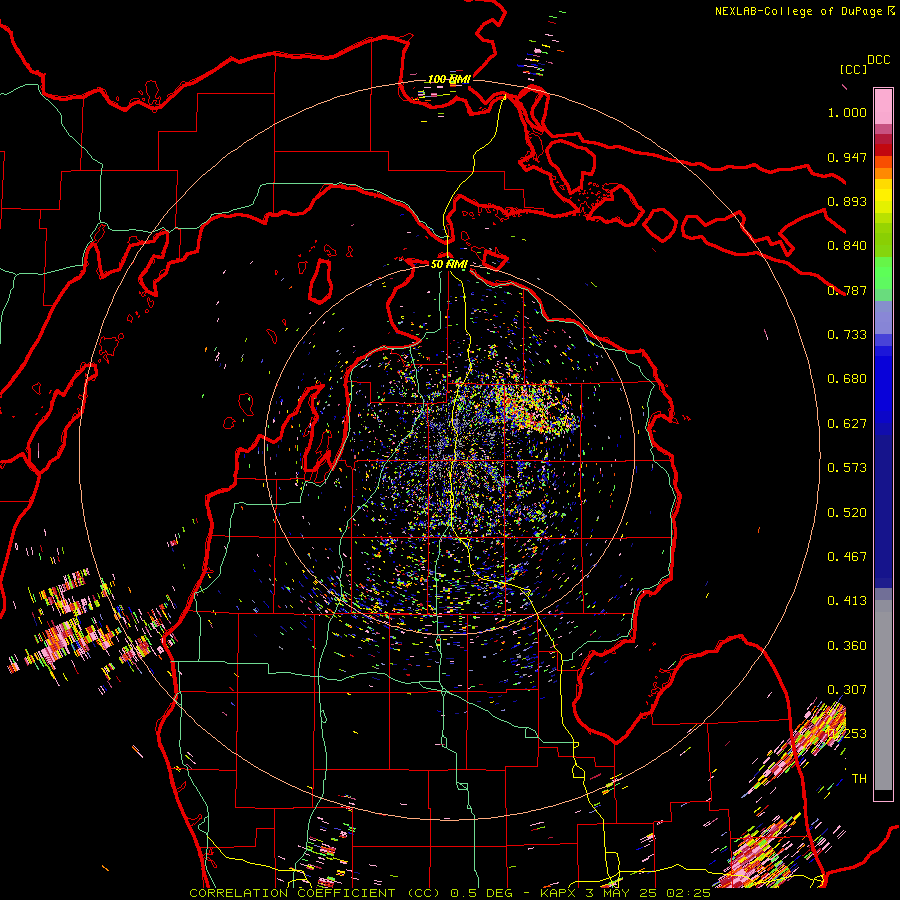Image resolution: width=900 pixels, height=900 pixels.
Task: Select the 1.000 scale value
Action: (x=847, y=112)
